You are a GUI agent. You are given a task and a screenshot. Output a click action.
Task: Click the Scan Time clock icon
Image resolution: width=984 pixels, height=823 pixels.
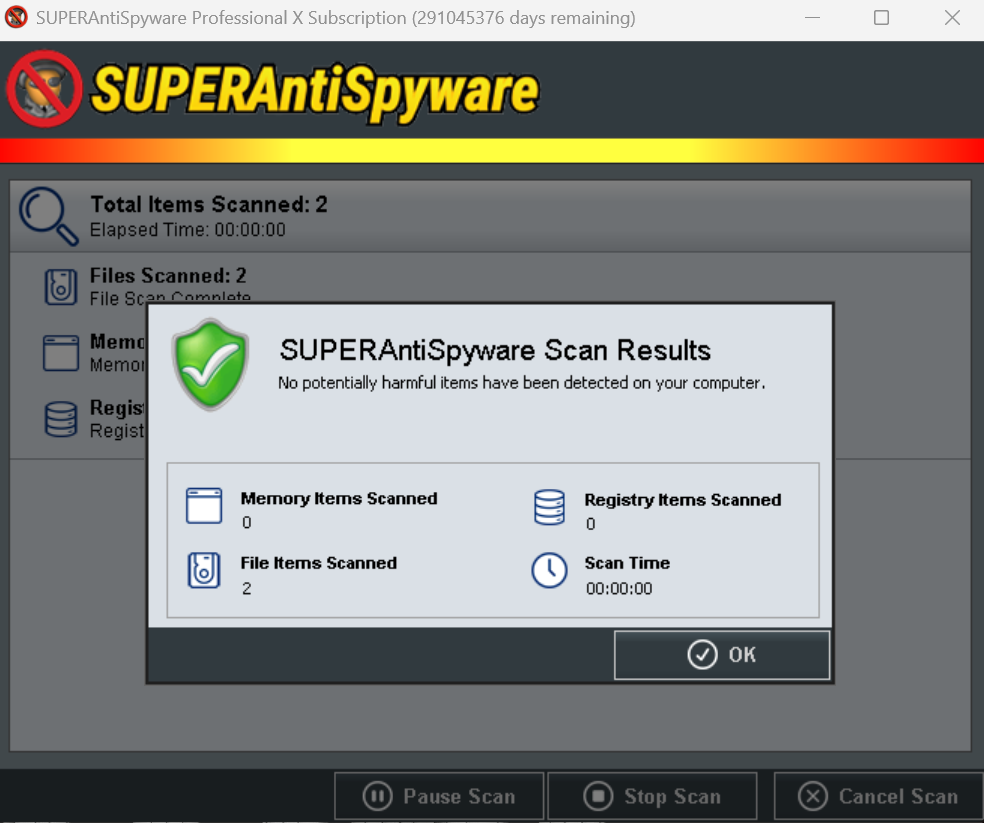549,570
